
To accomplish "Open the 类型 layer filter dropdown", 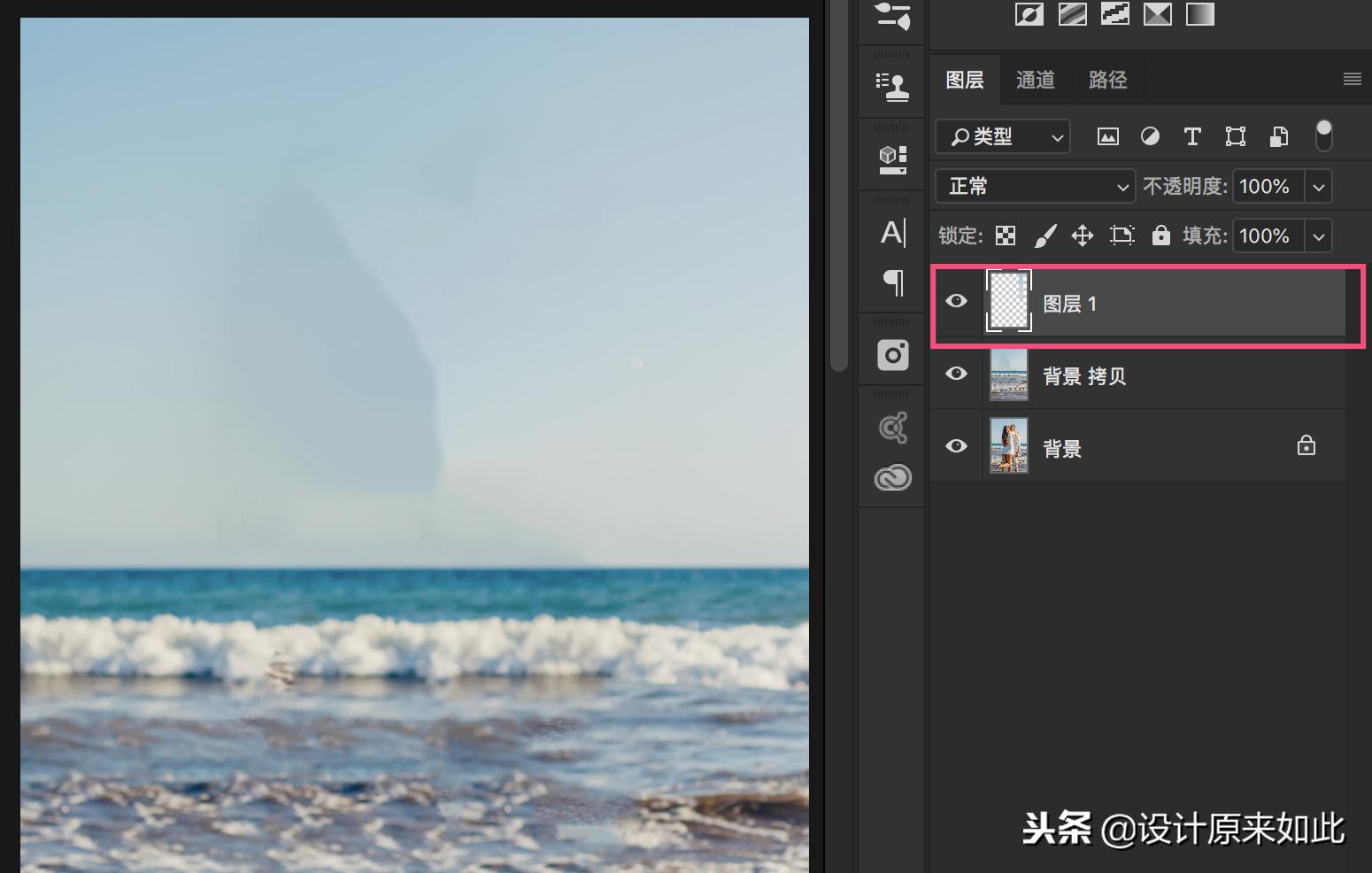I will [x=1003, y=136].
